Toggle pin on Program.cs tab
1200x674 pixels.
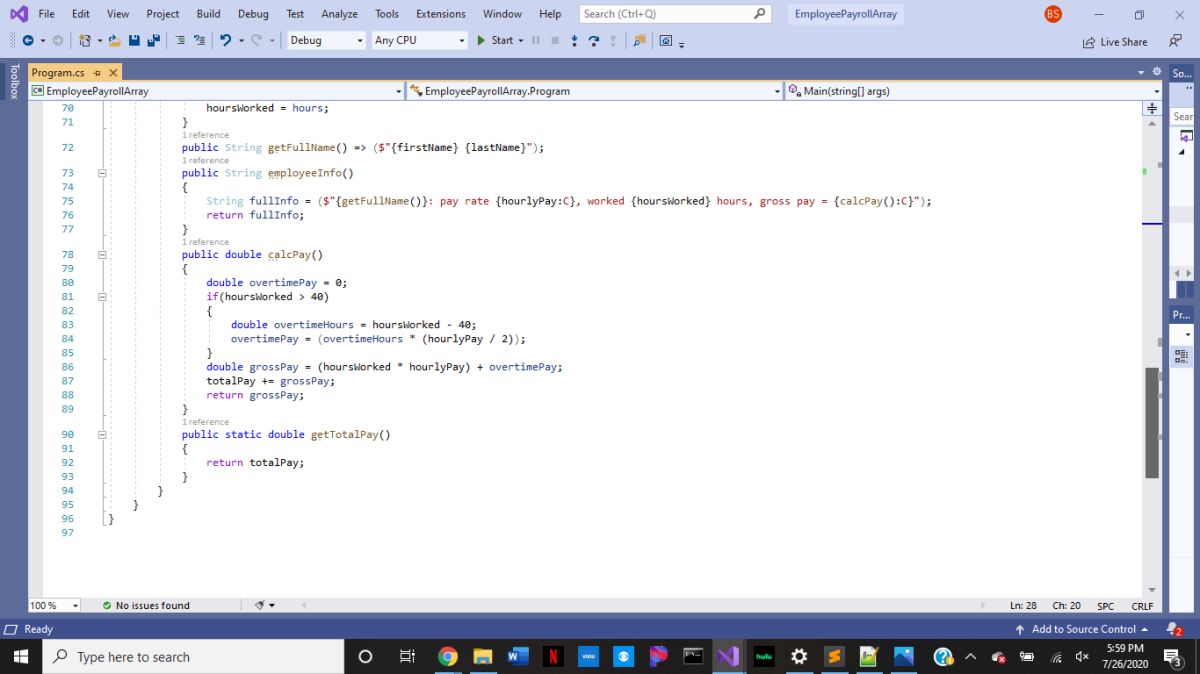(98, 73)
